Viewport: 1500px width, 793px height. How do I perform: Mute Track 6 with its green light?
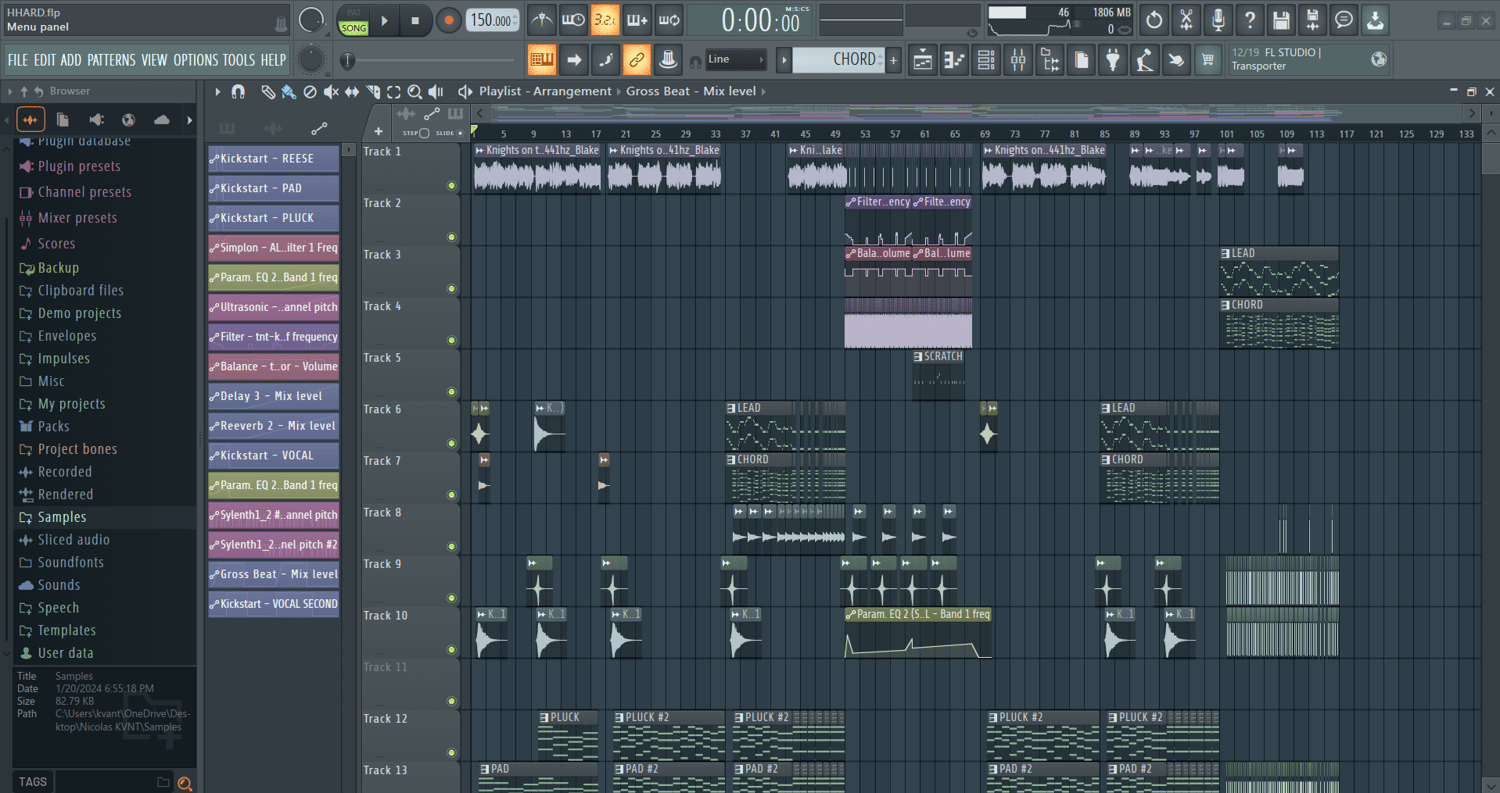point(452,443)
